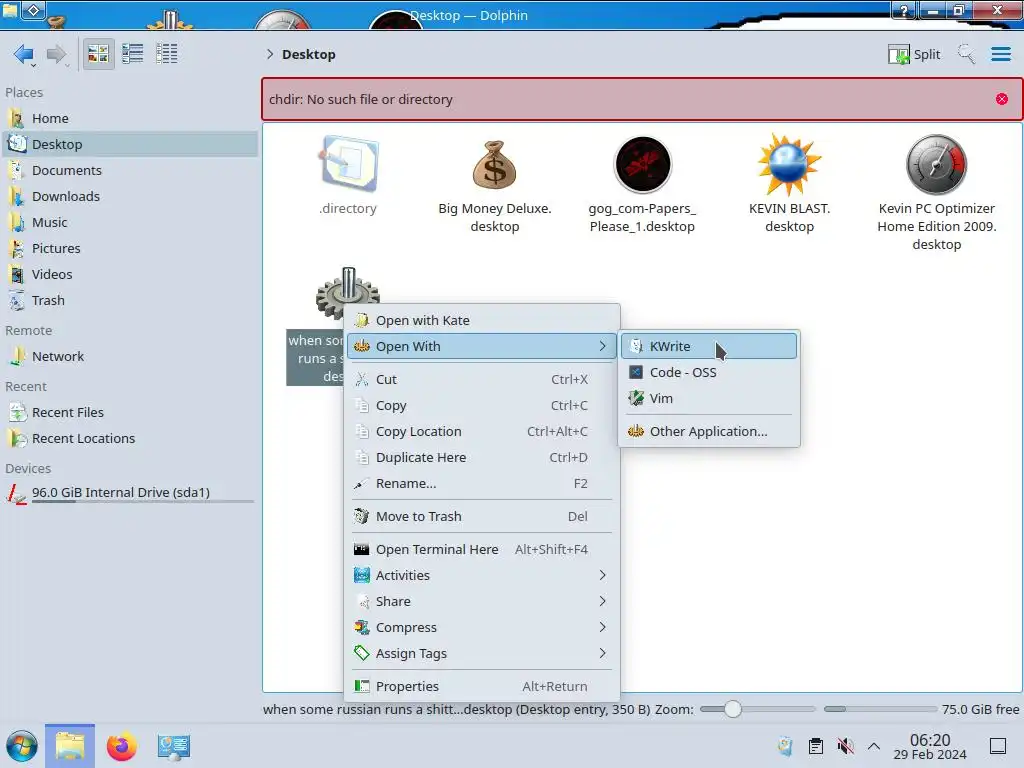Open Documents in Places
This screenshot has height=768, width=1024.
click(x=131, y=170)
